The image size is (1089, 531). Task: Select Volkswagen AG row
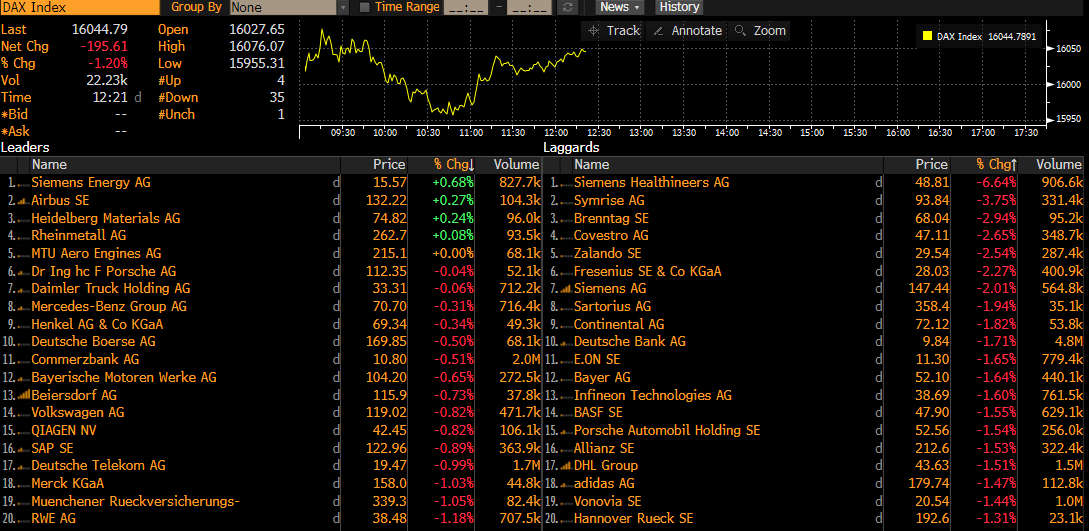[x=271, y=412]
